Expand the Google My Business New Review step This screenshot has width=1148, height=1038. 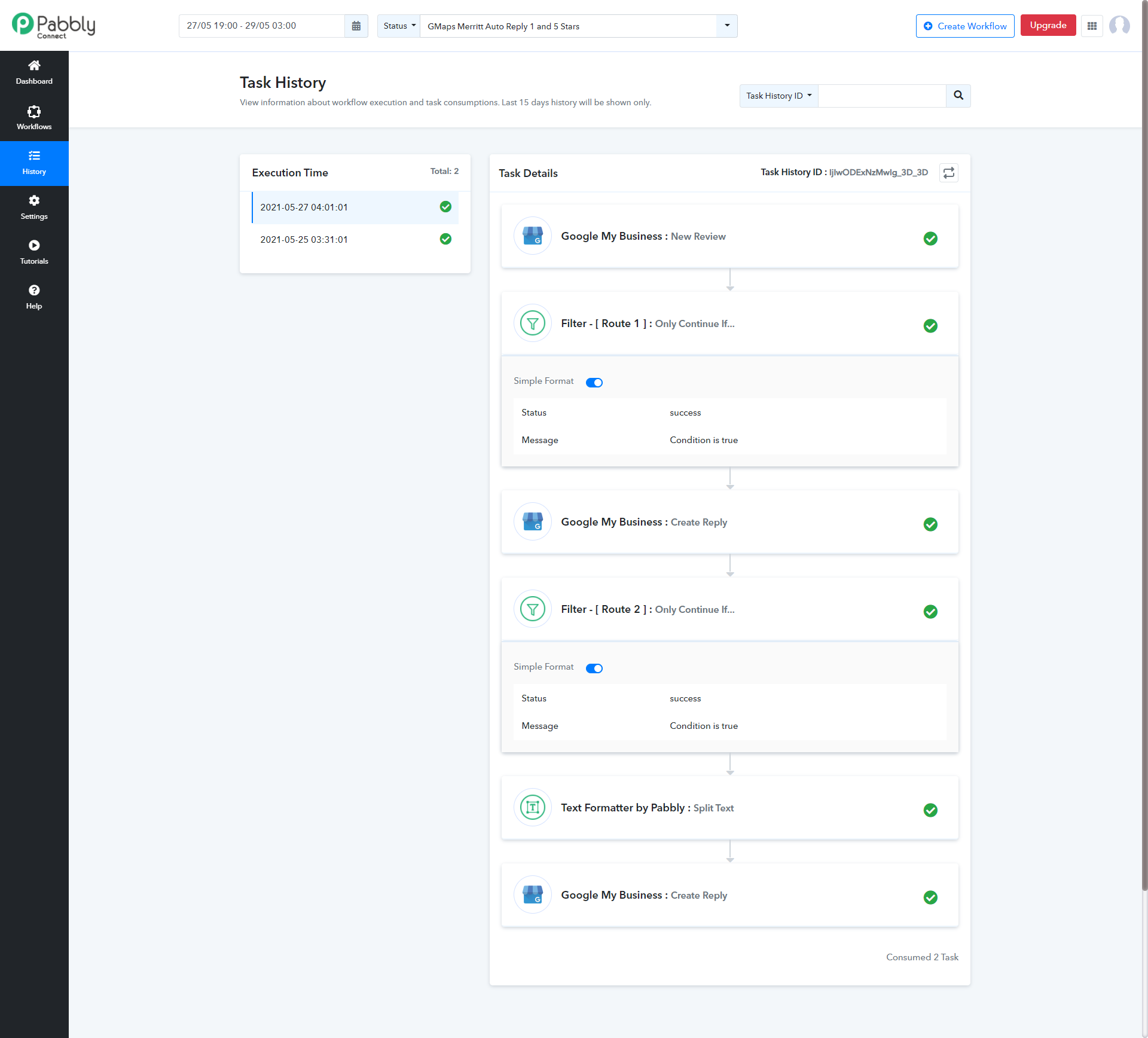click(x=729, y=236)
